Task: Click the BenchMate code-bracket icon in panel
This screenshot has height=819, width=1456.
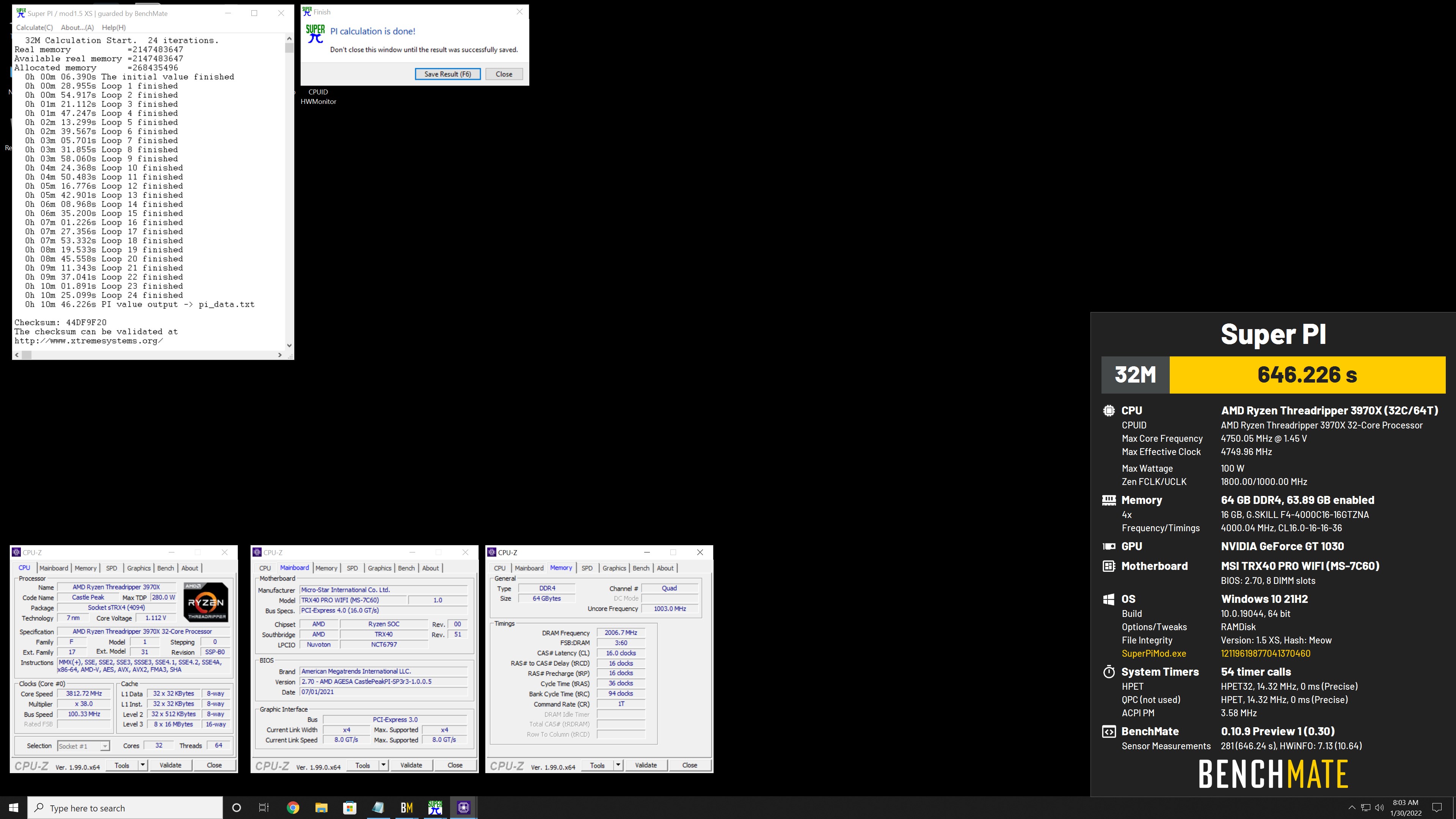Action: tap(1108, 732)
